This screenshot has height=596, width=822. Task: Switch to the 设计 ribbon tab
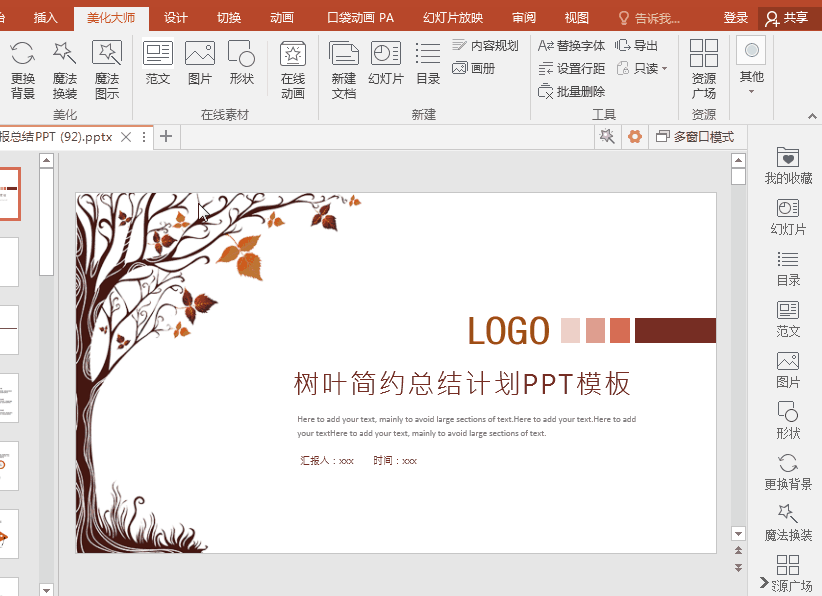[x=175, y=16]
